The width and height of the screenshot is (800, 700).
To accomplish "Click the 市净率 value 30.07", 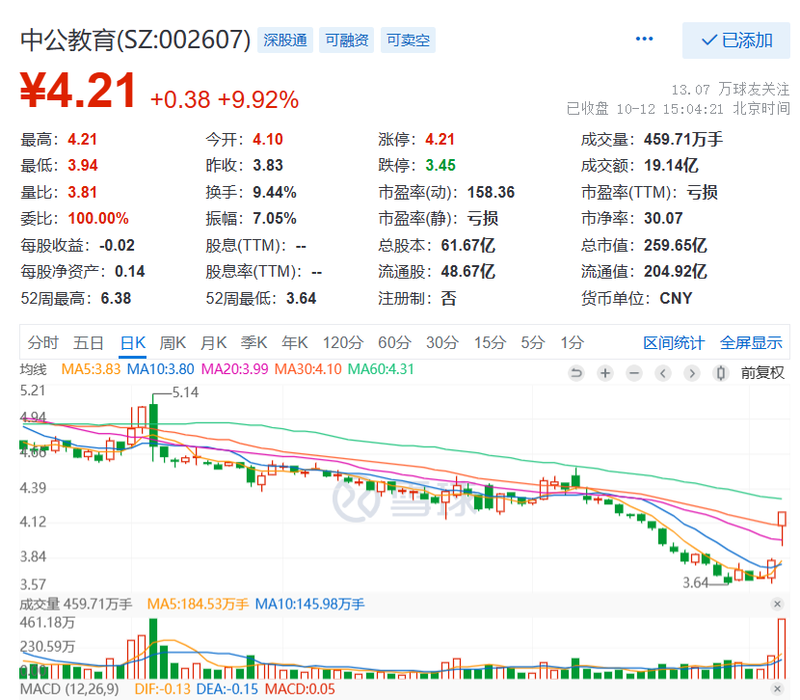I will click(663, 218).
